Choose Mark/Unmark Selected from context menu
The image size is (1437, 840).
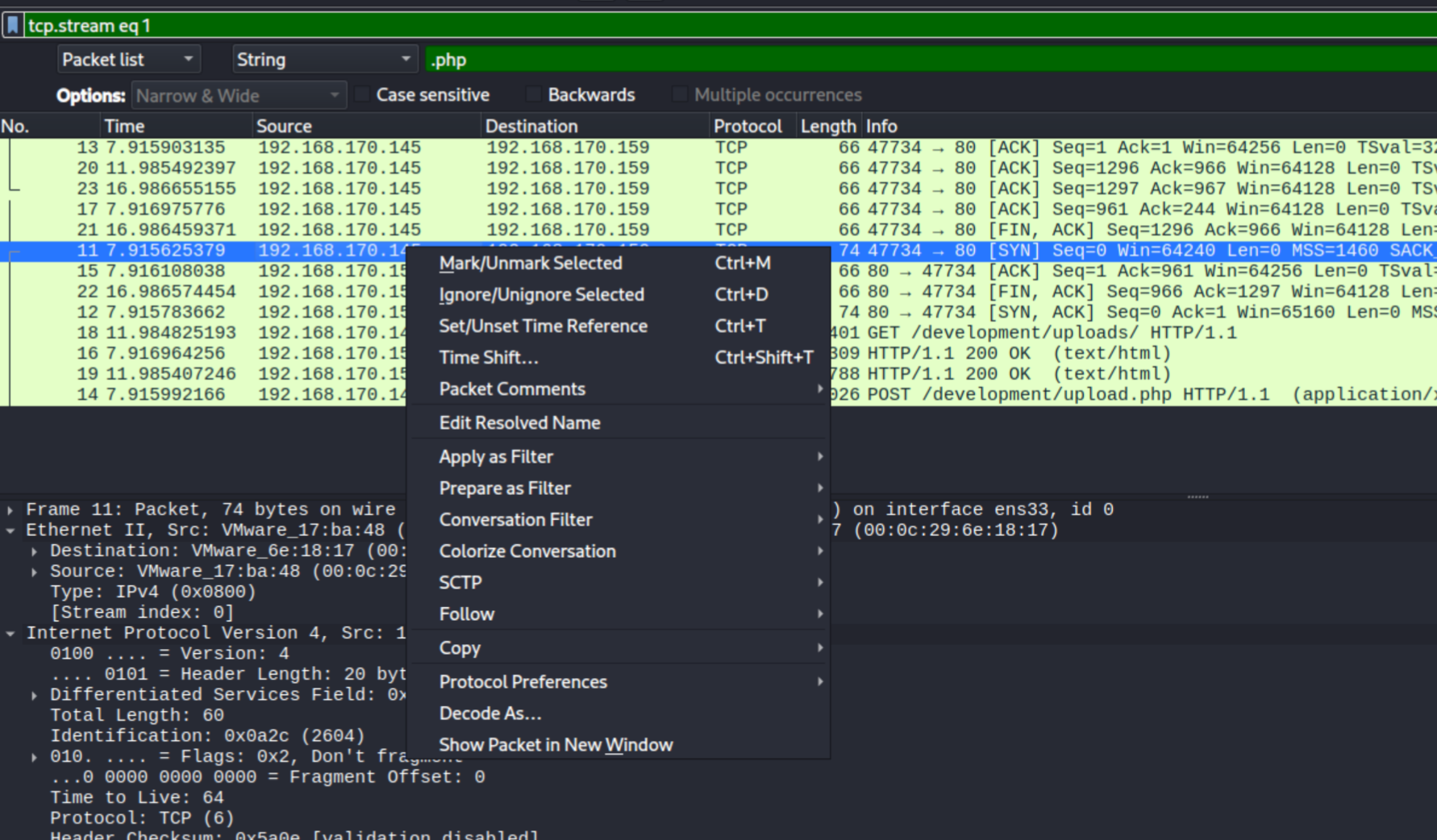pyautogui.click(x=619, y=263)
